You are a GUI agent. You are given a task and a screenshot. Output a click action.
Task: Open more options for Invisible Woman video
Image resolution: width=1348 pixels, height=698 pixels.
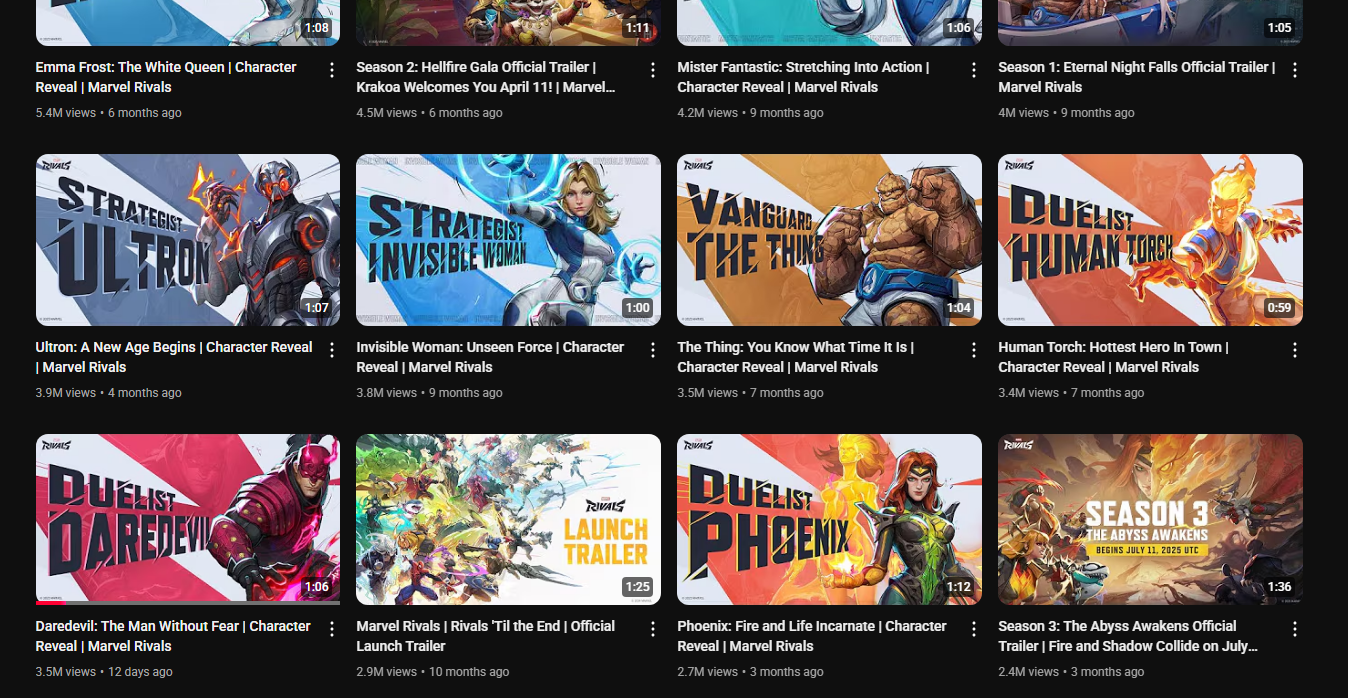653,350
